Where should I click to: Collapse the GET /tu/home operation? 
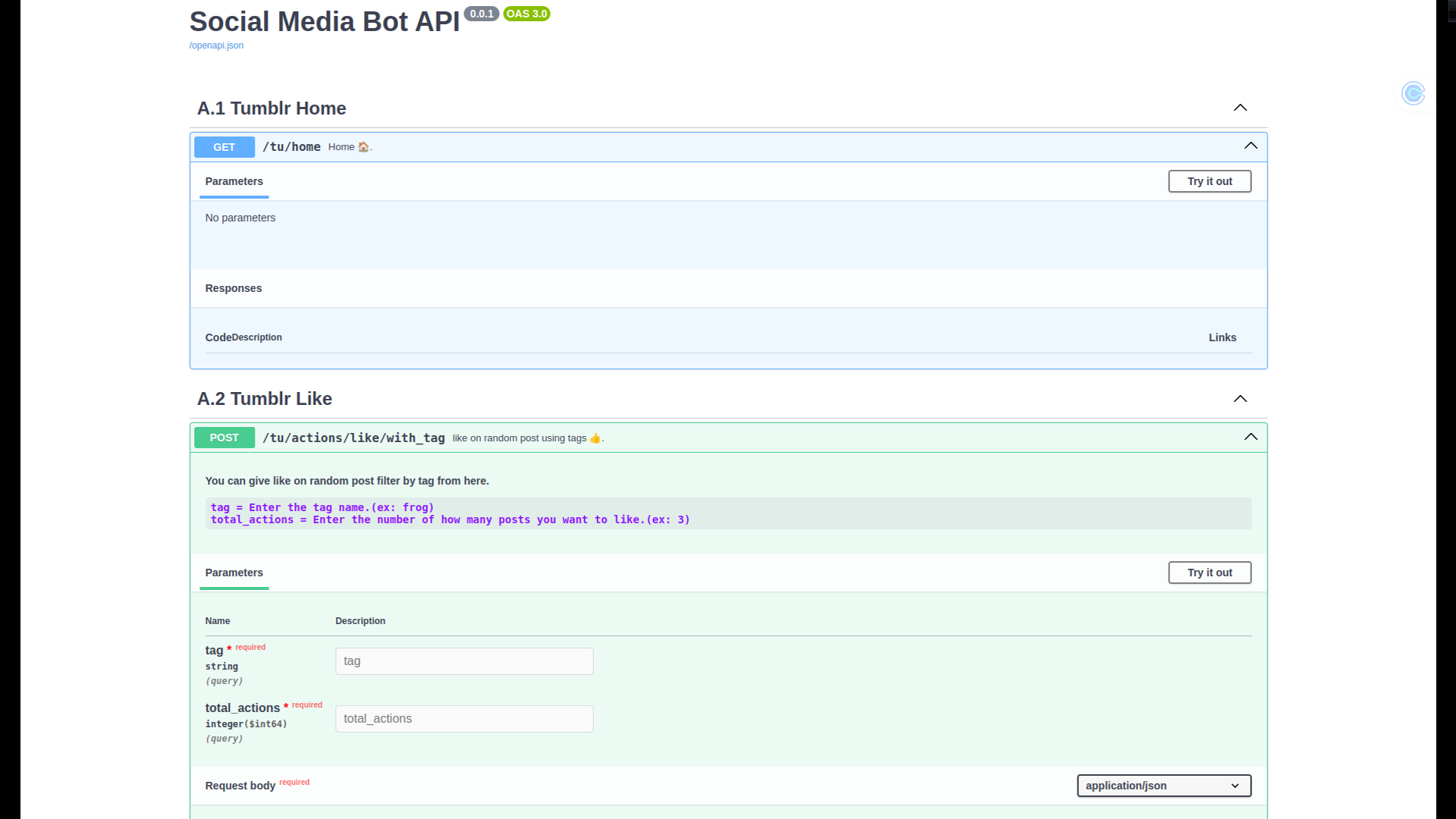[x=1250, y=146]
